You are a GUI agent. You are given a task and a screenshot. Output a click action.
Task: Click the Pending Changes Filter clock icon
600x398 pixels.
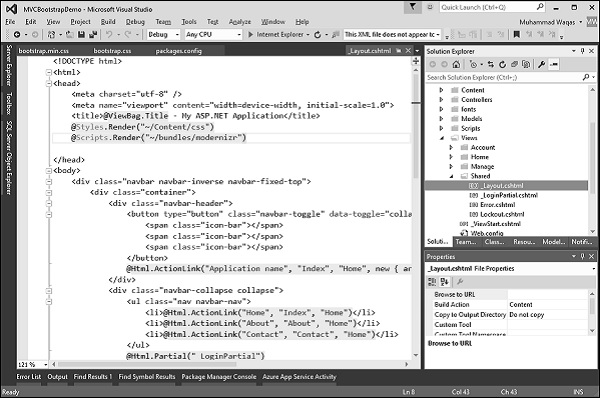pyautogui.click(x=473, y=64)
